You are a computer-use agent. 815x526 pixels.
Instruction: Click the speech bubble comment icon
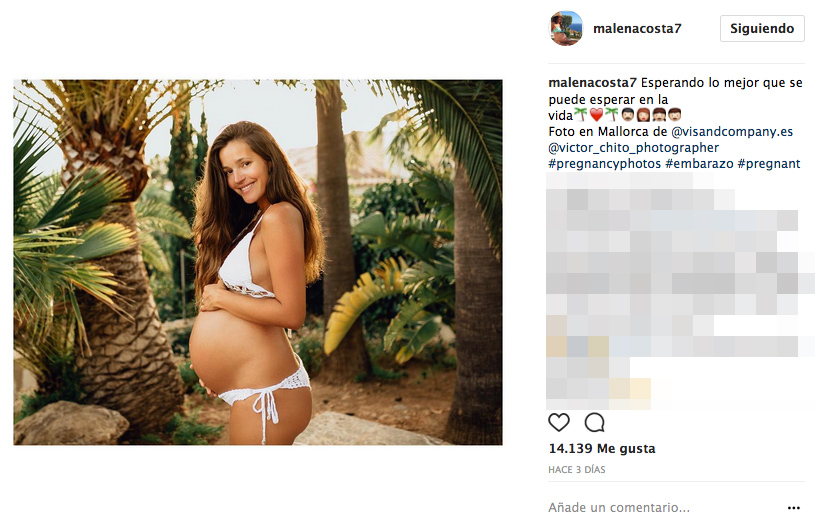point(594,422)
